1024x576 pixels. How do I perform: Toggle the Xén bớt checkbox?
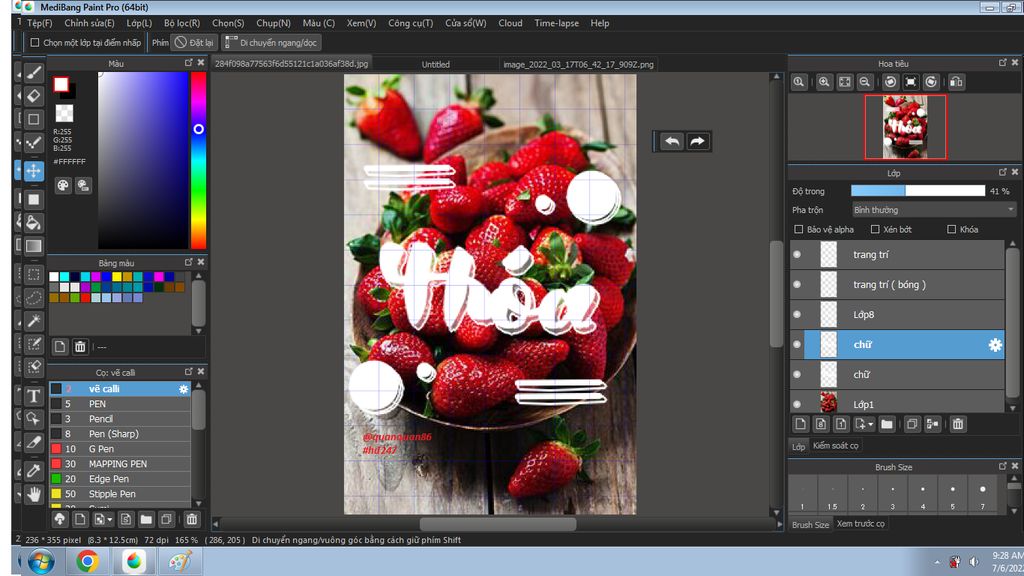click(x=875, y=230)
